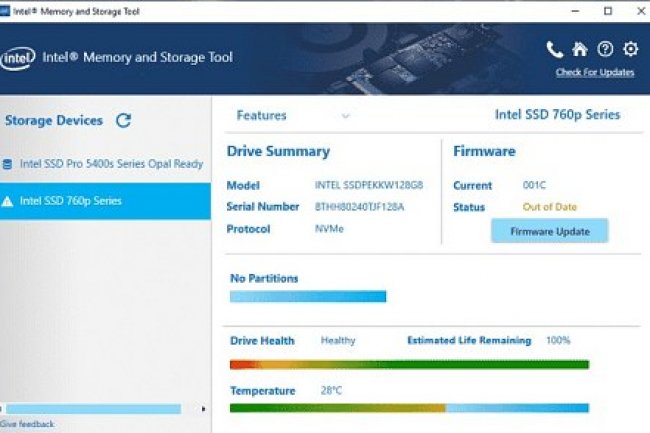
Task: Click the Out of Date status text
Action: [550, 207]
